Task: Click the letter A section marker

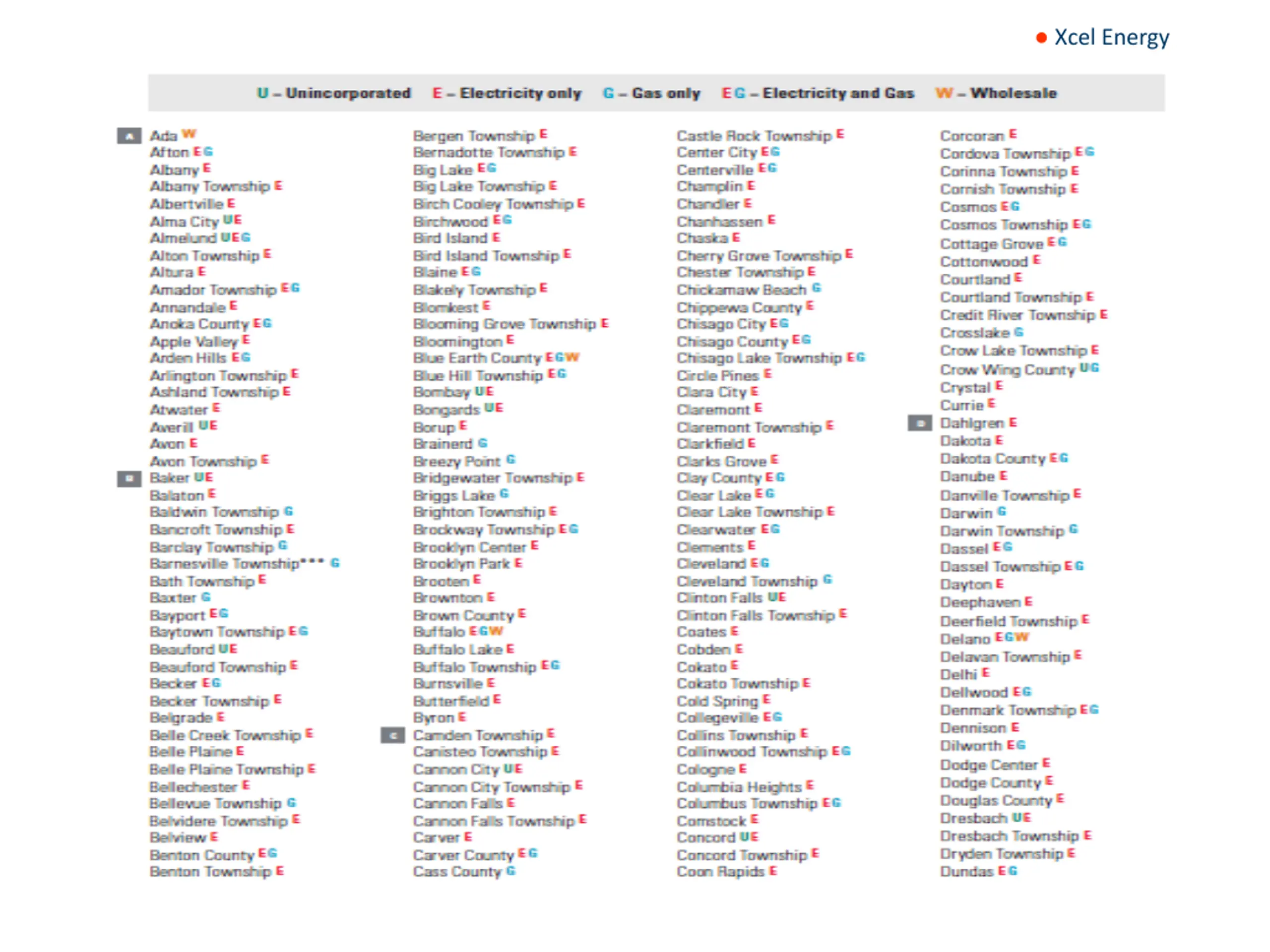Action: 129,136
